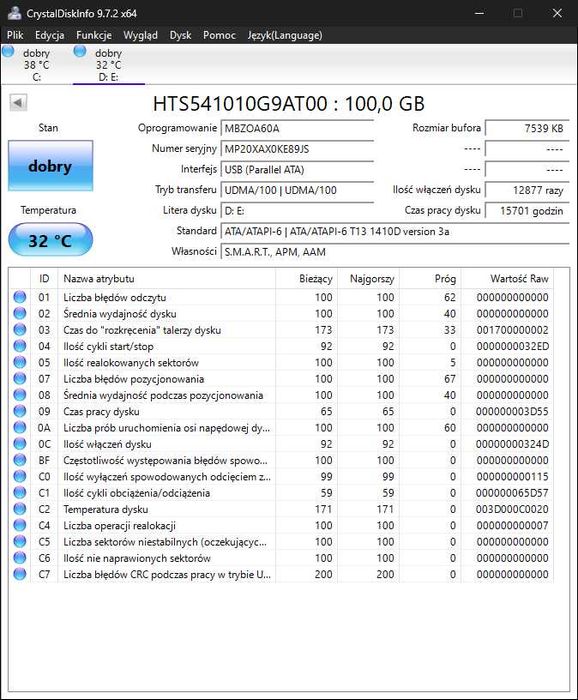Click the status orb for attribute C5
The height and width of the screenshot is (700, 578).
click(20, 542)
